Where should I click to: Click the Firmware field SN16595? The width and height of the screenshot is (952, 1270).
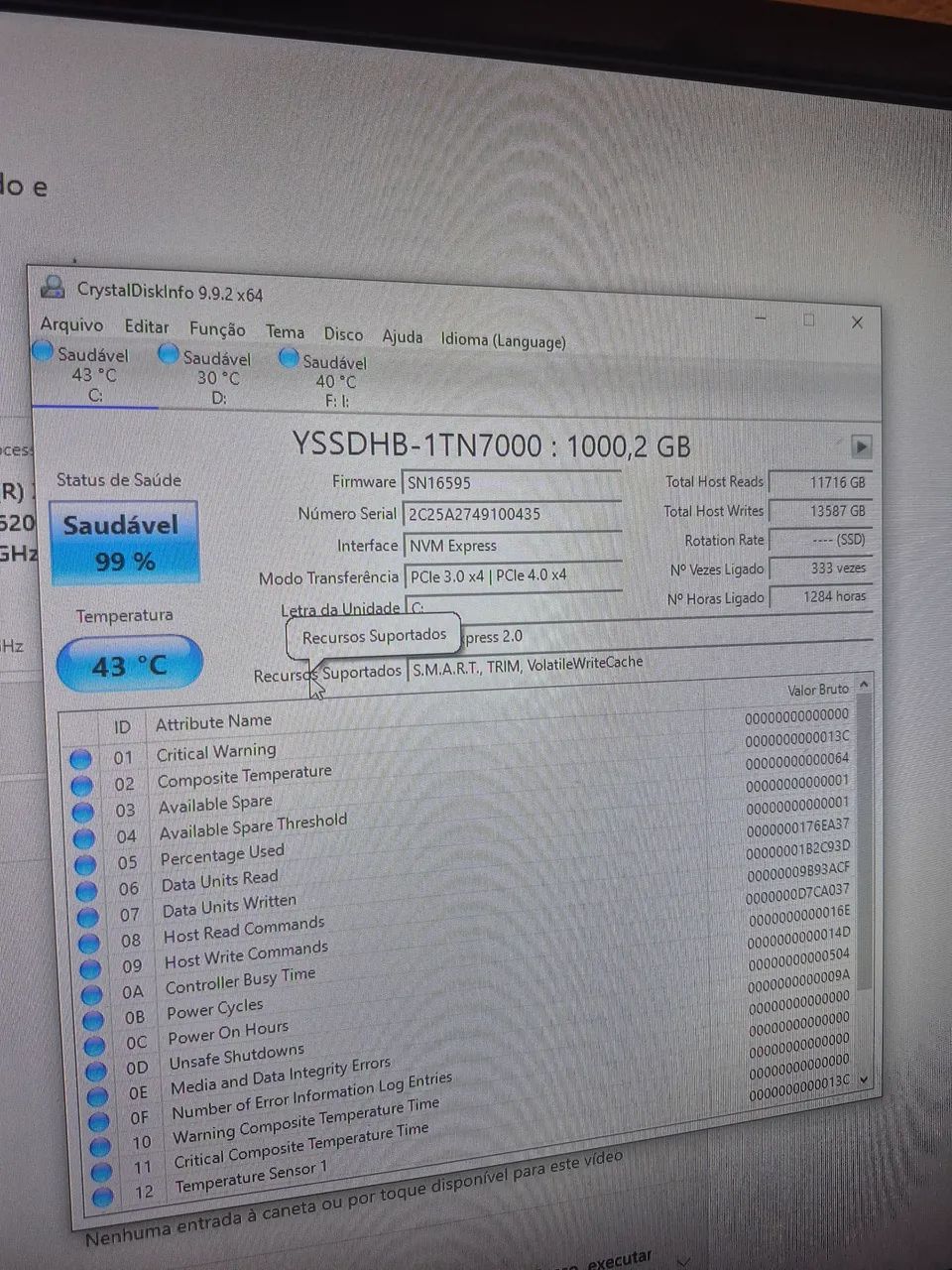512,483
